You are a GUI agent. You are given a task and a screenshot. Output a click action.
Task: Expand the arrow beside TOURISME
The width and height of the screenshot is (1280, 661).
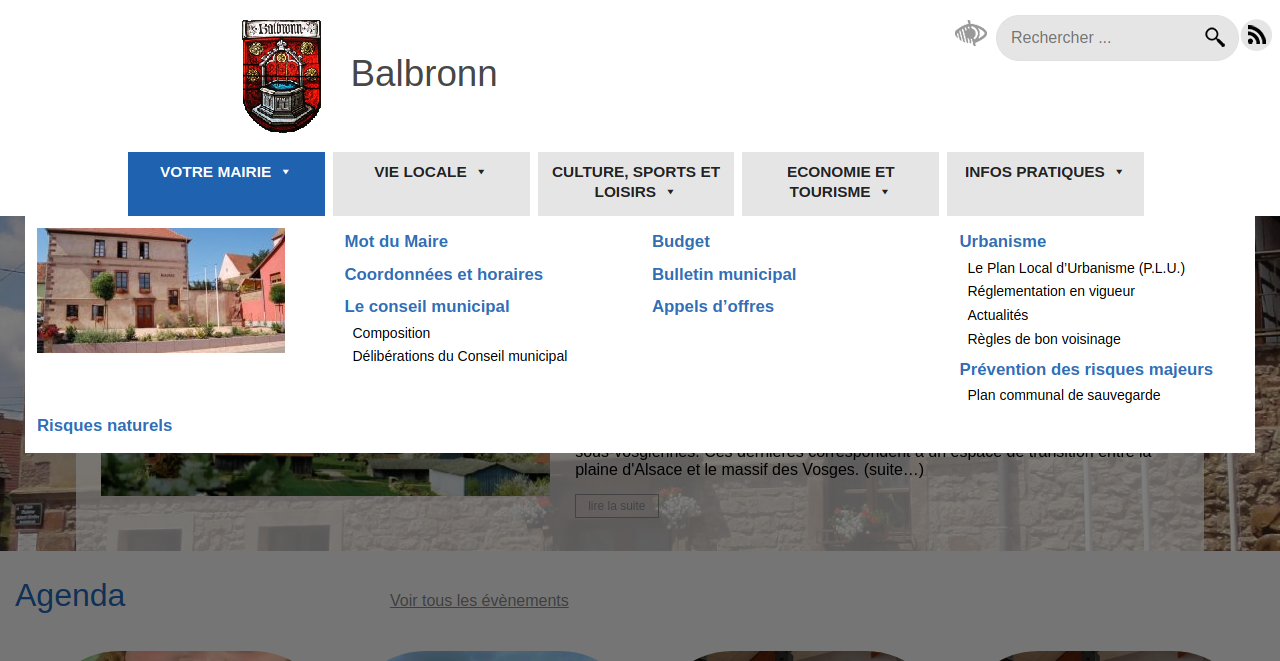pos(885,192)
